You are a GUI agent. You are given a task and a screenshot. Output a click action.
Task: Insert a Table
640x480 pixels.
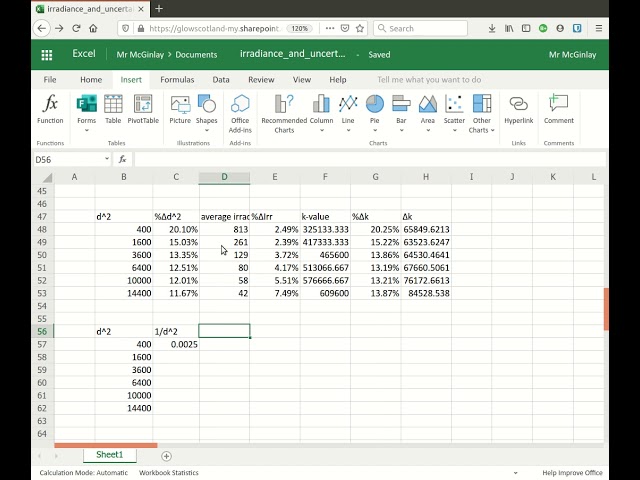pyautogui.click(x=113, y=109)
